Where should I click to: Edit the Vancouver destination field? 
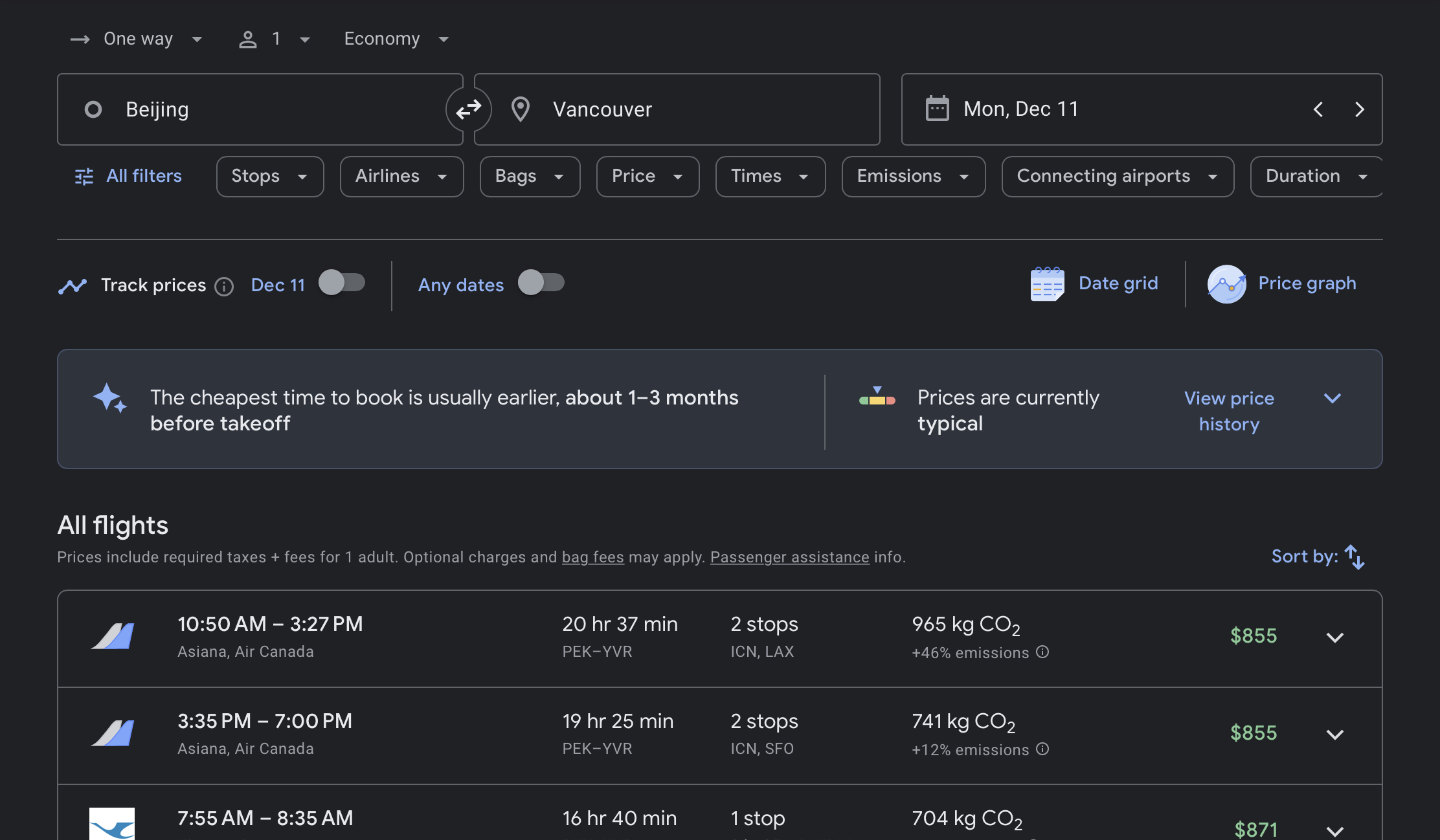coord(677,109)
